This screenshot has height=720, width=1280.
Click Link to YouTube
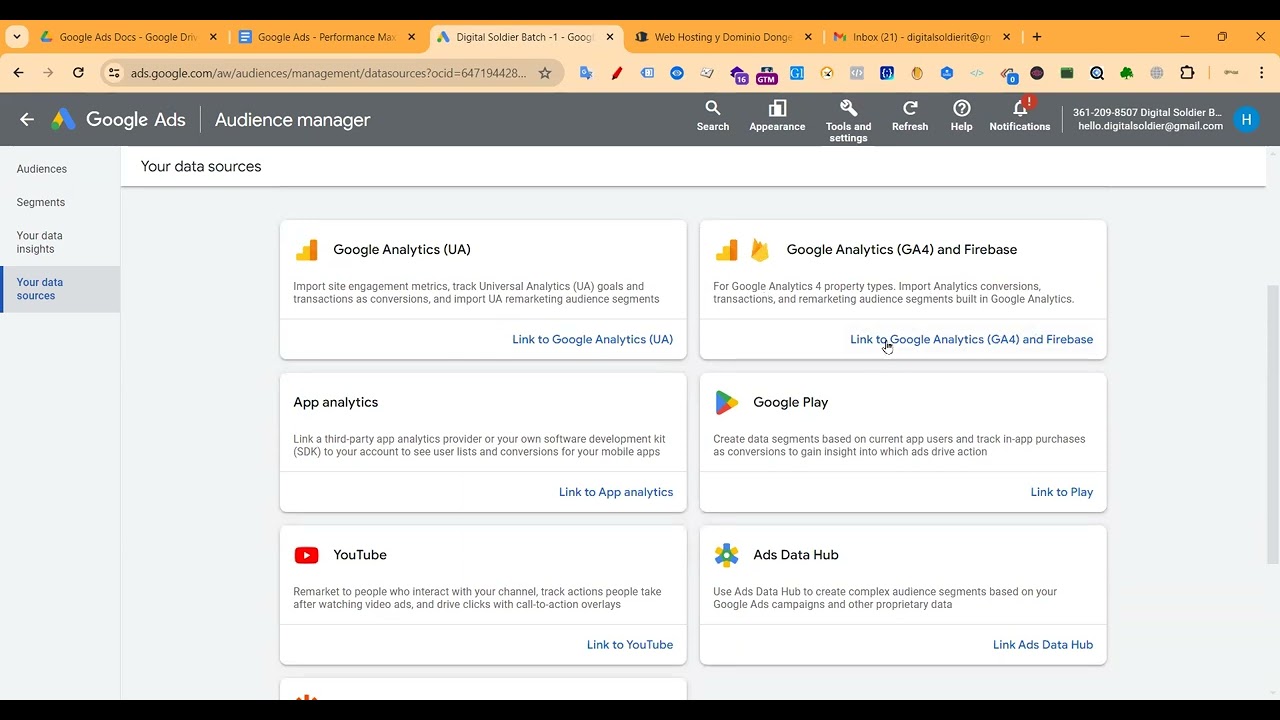630,645
